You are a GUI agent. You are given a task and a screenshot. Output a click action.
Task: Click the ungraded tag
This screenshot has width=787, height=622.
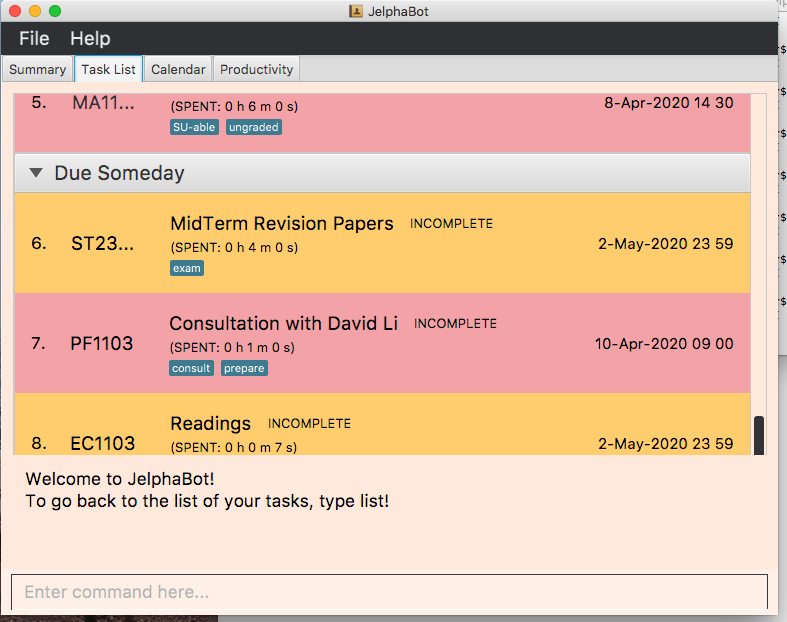pos(254,127)
